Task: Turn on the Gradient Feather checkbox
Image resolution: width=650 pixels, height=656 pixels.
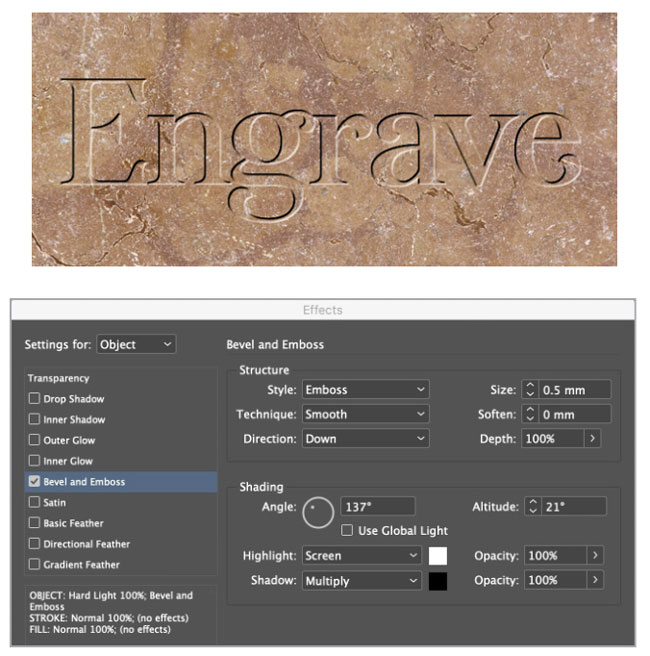Action: point(34,564)
